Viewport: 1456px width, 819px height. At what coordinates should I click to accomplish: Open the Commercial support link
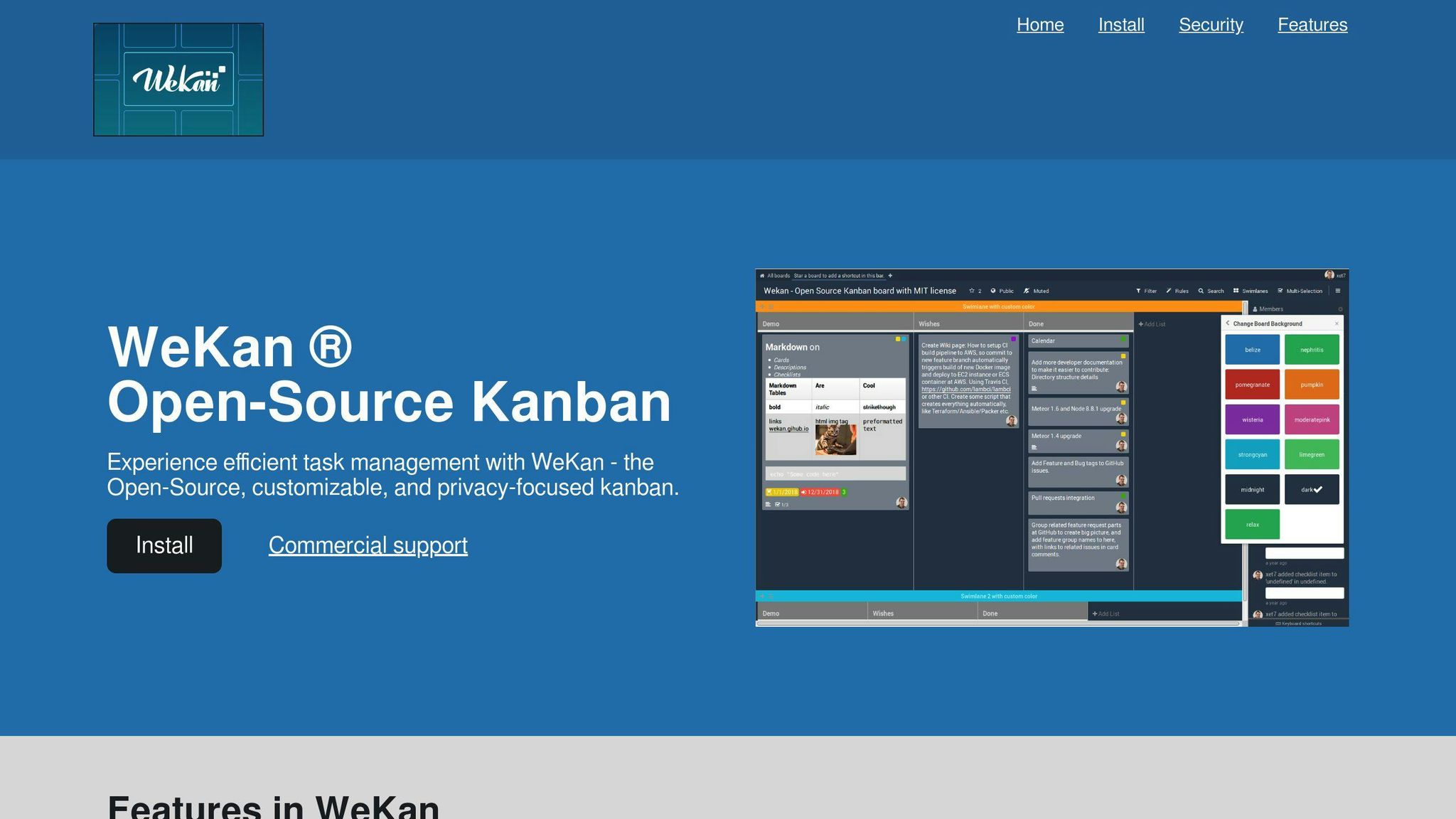(368, 545)
